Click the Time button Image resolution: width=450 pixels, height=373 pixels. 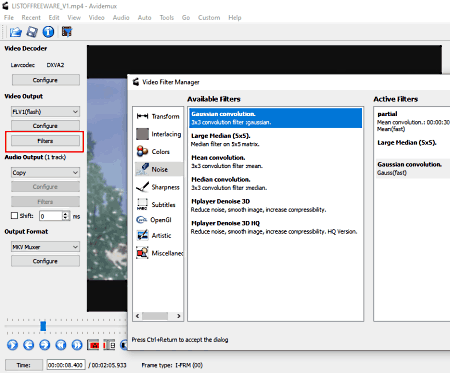pos(24,365)
